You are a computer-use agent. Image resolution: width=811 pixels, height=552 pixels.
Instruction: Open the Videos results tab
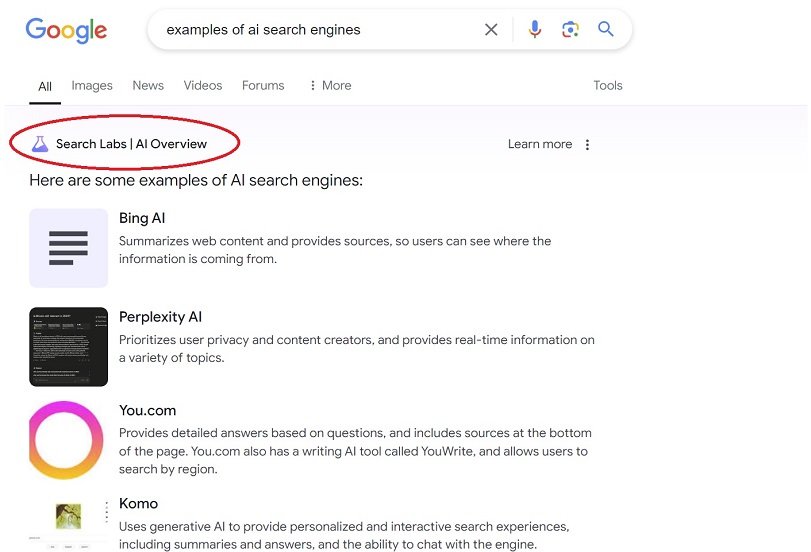[x=203, y=85]
